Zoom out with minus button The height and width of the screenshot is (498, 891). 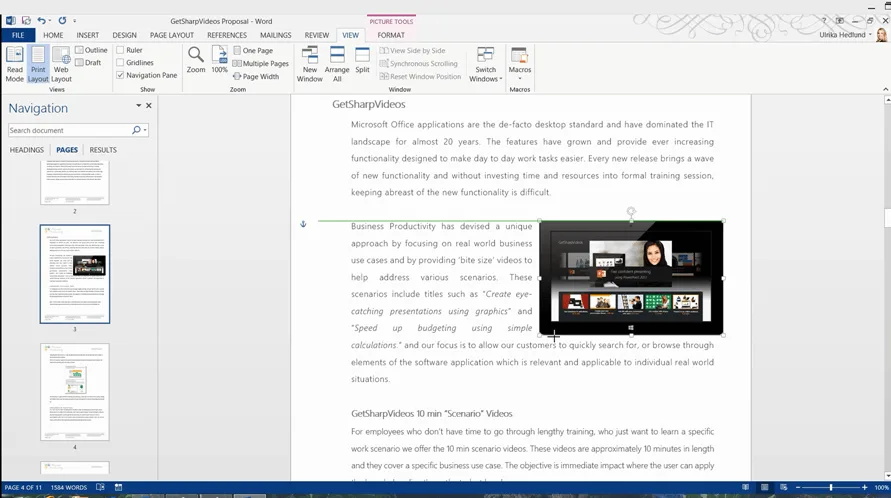pos(798,488)
